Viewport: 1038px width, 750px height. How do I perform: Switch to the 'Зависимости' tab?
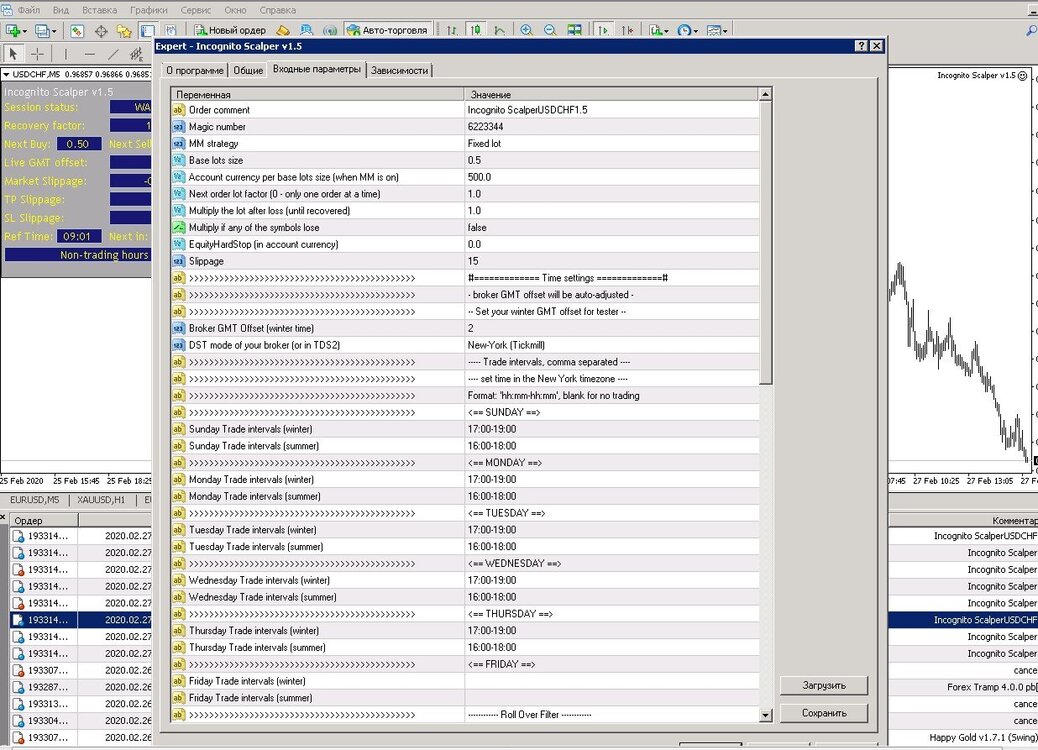pyautogui.click(x=399, y=70)
